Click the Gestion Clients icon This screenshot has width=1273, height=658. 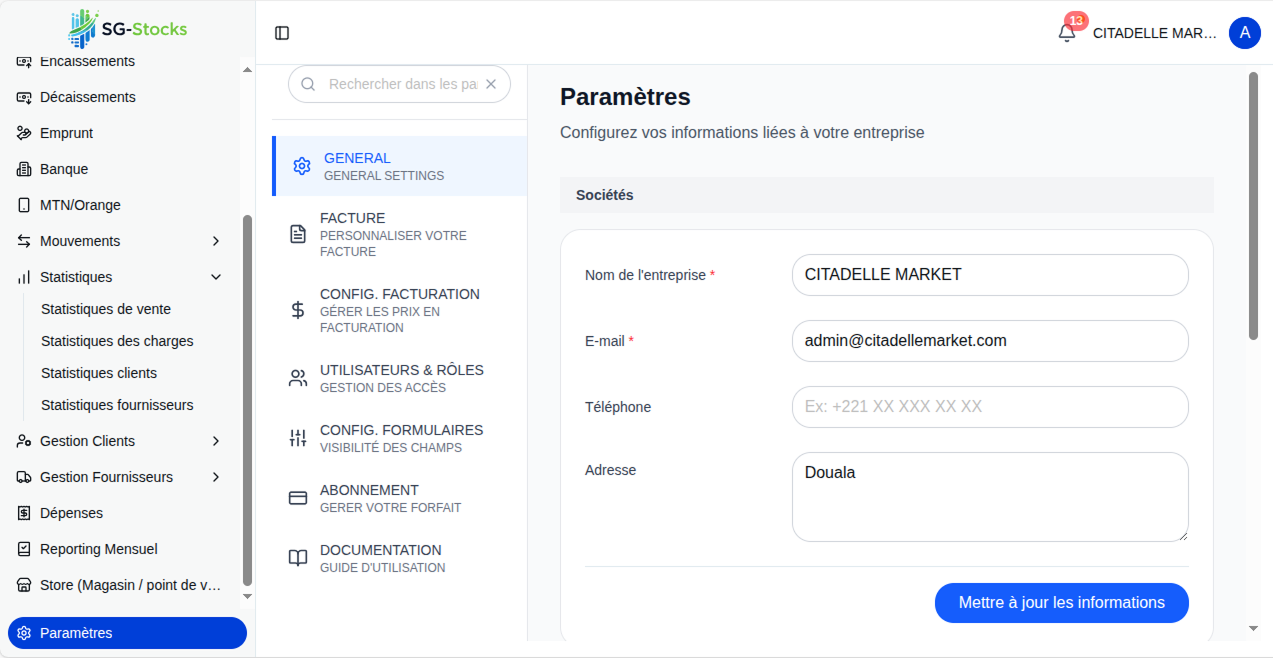(x=24, y=441)
